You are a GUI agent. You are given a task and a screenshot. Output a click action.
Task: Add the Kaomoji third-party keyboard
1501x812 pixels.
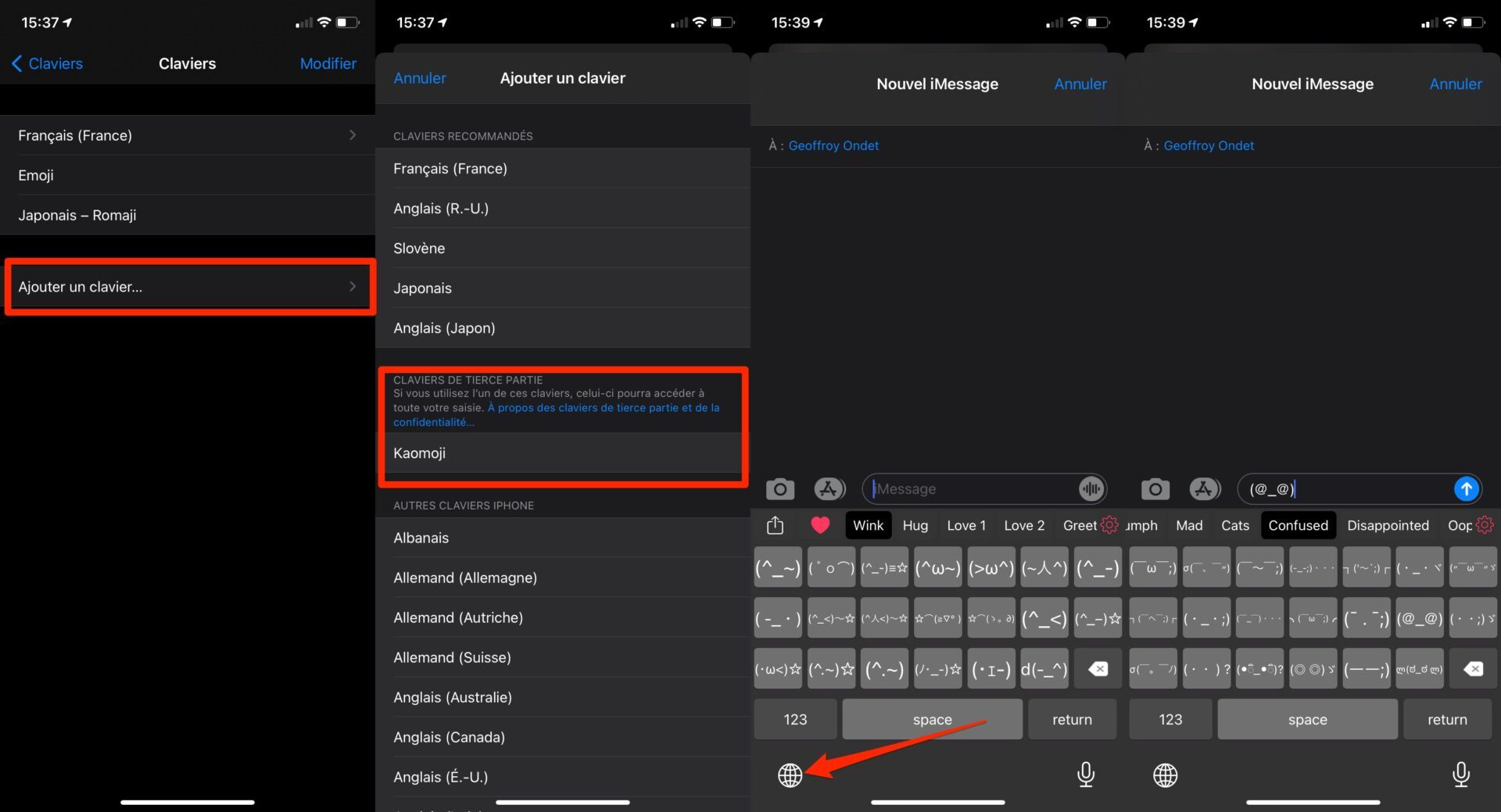pyautogui.click(x=563, y=453)
